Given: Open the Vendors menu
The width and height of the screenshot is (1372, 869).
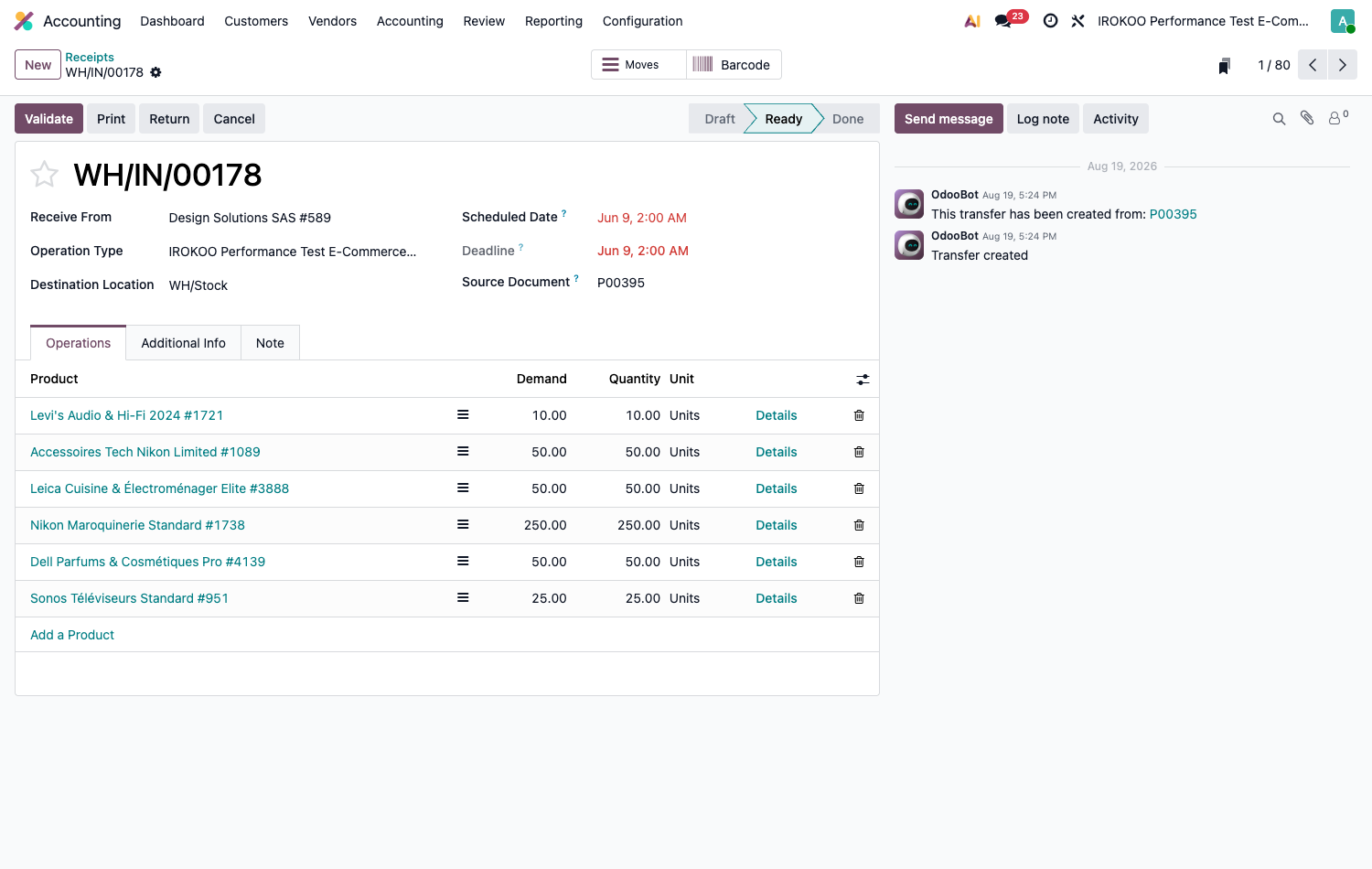Looking at the screenshot, I should pos(332,21).
